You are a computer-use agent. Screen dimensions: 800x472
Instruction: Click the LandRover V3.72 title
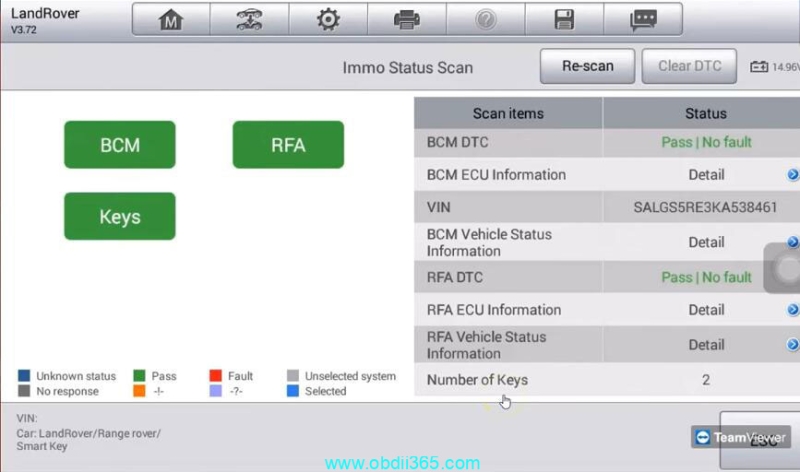(45, 20)
